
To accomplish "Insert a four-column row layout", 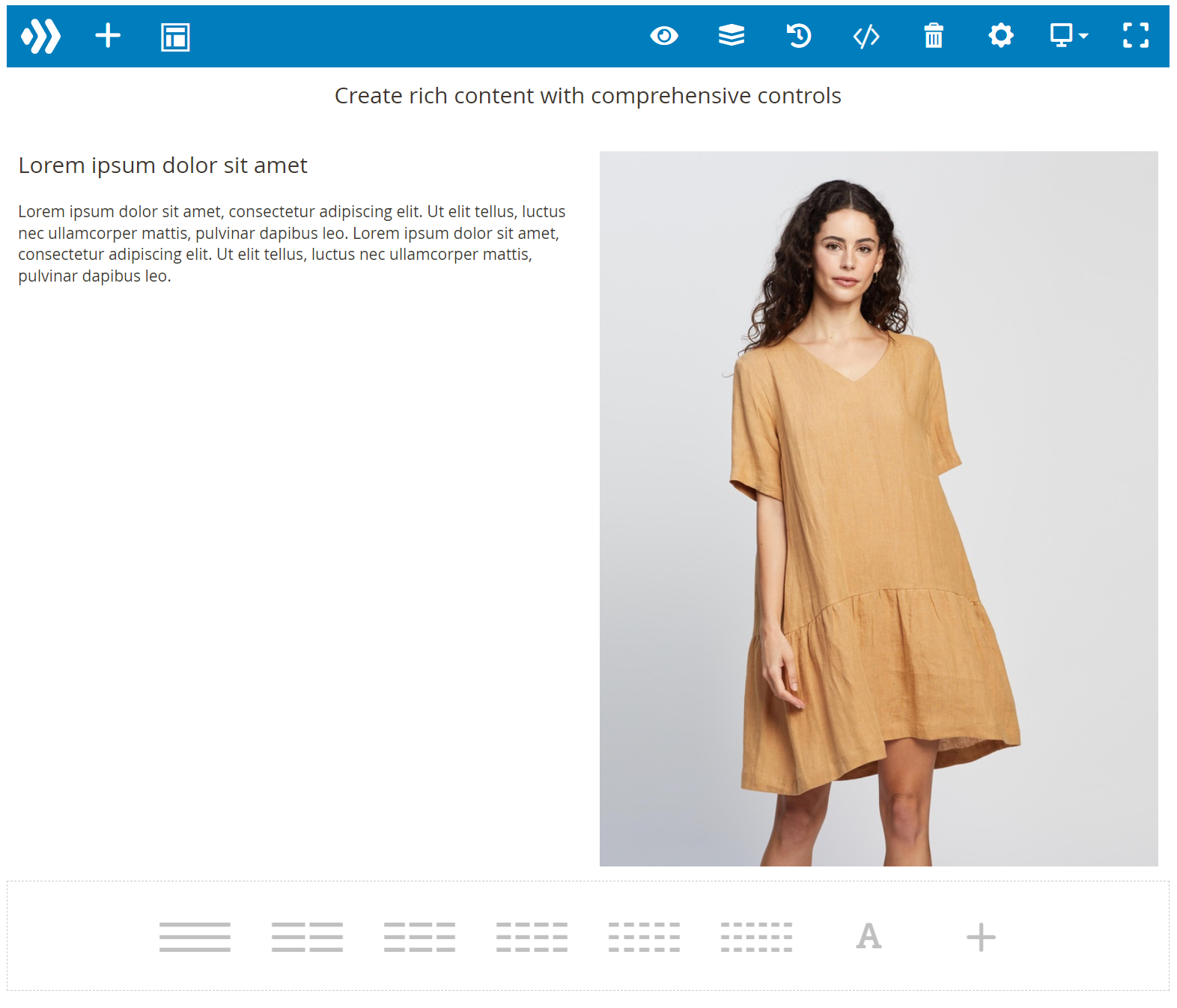I will tap(532, 937).
